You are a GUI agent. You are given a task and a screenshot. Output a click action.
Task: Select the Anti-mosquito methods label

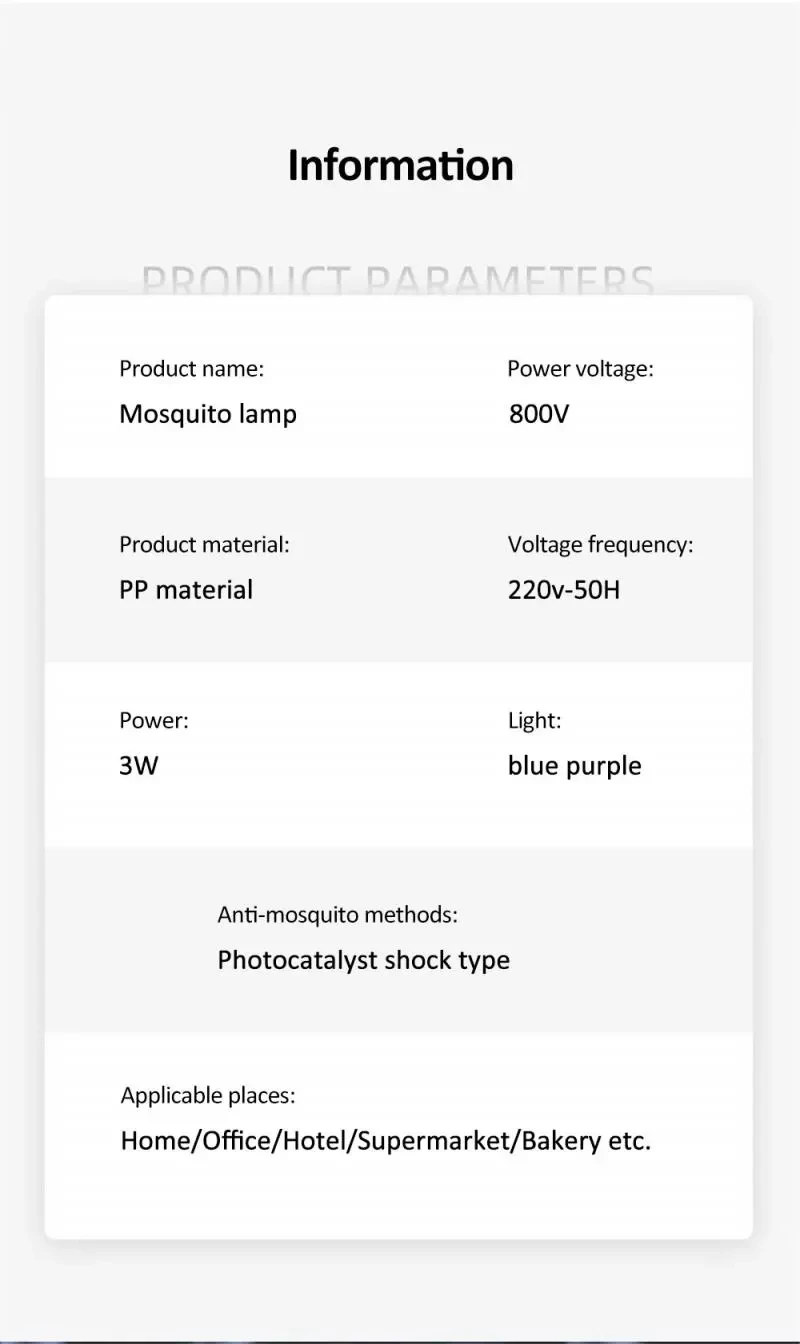337,914
